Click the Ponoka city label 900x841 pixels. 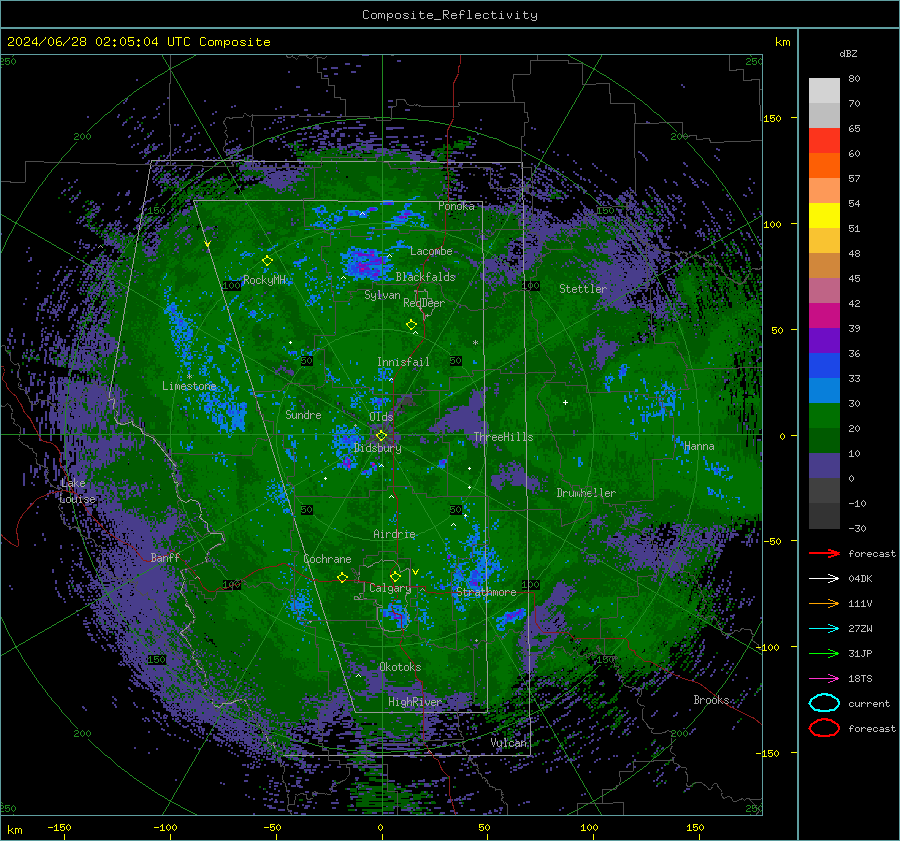click(x=456, y=206)
